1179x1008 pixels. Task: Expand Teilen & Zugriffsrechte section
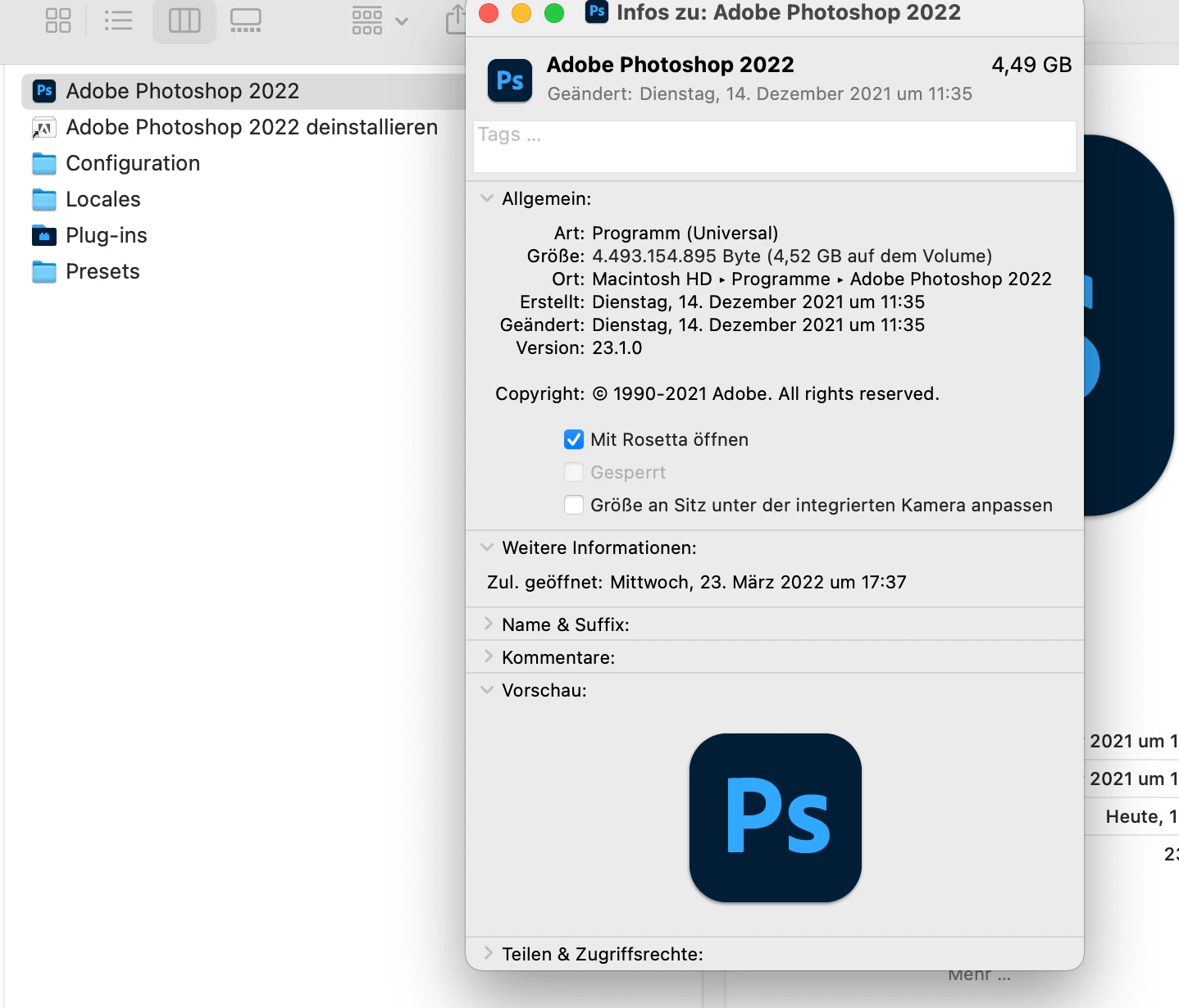tap(488, 953)
